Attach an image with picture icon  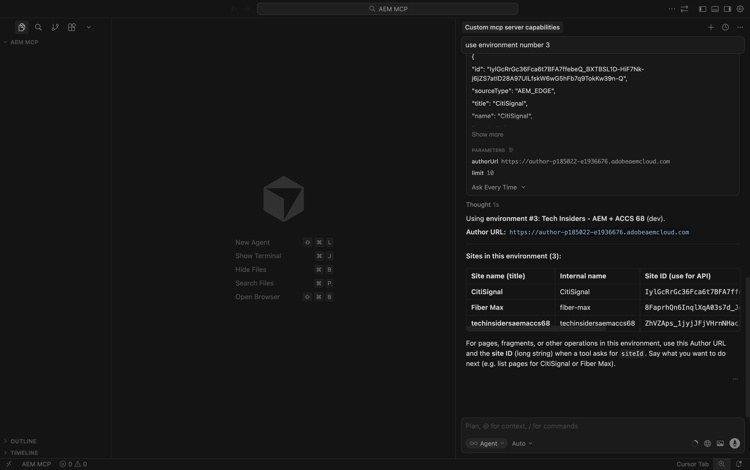tap(720, 444)
